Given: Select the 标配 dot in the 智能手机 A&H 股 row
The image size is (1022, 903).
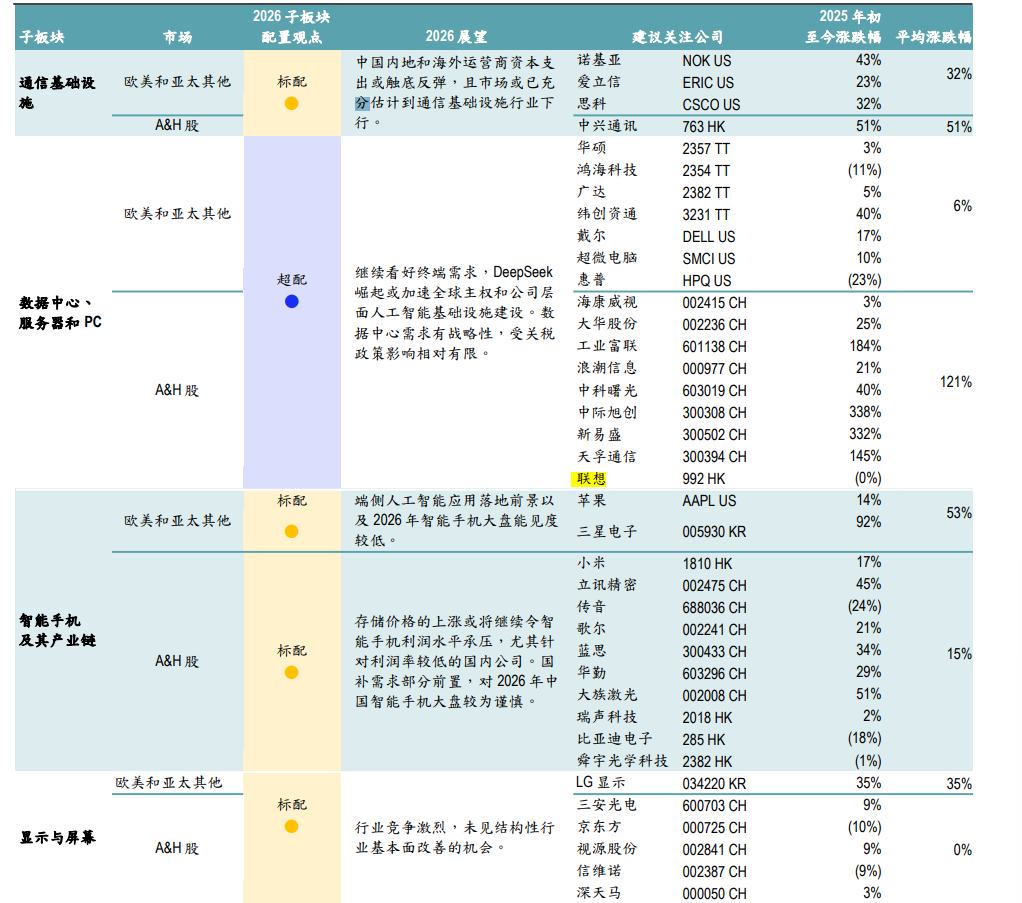Looking at the screenshot, I should 290,670.
